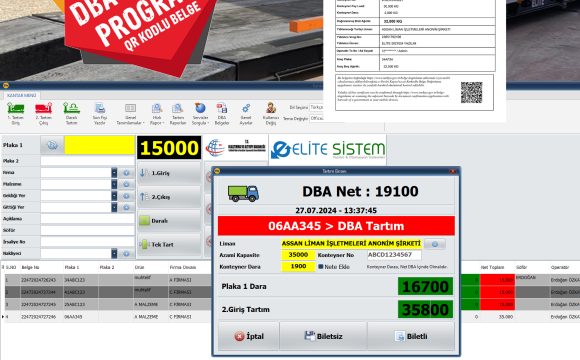Click the Operatör column header
The height and width of the screenshot is (360, 580).
(560, 267)
